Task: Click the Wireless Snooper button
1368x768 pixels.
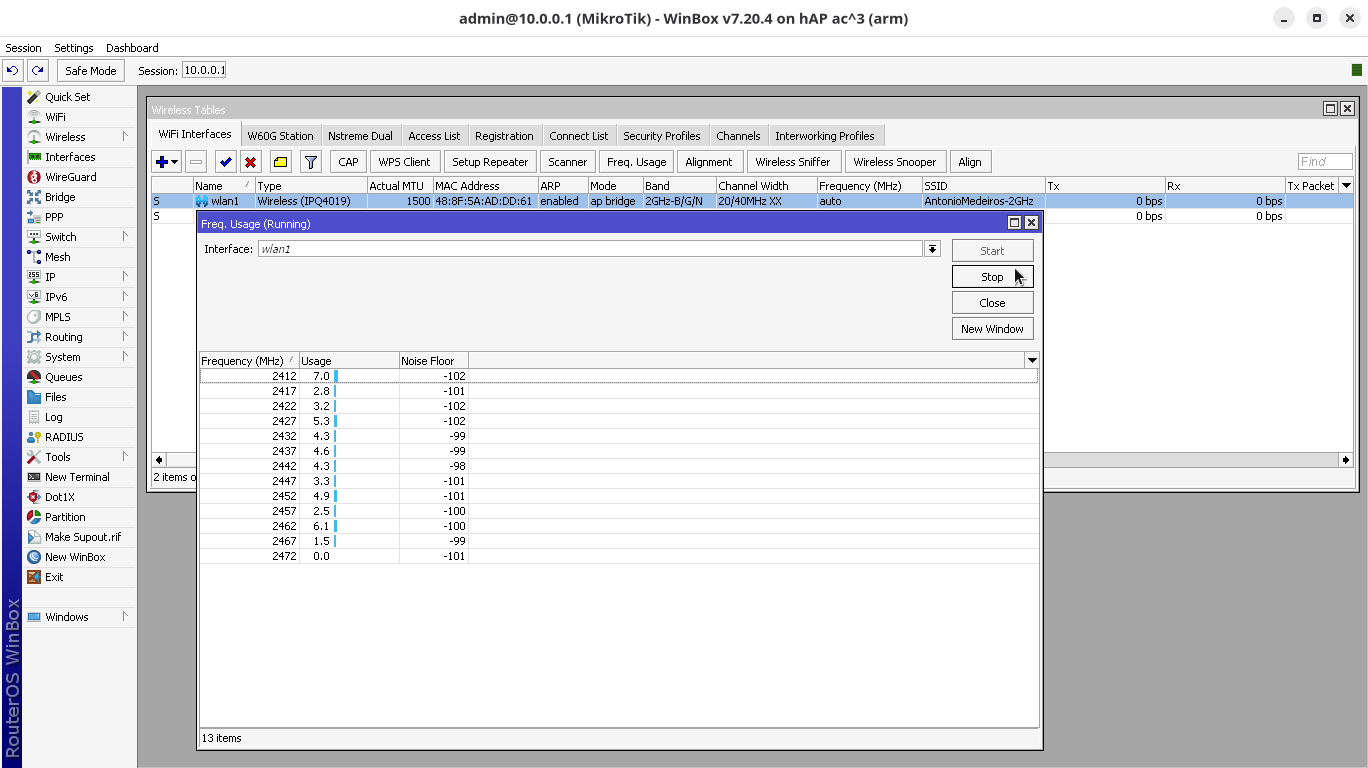Action: [894, 162]
